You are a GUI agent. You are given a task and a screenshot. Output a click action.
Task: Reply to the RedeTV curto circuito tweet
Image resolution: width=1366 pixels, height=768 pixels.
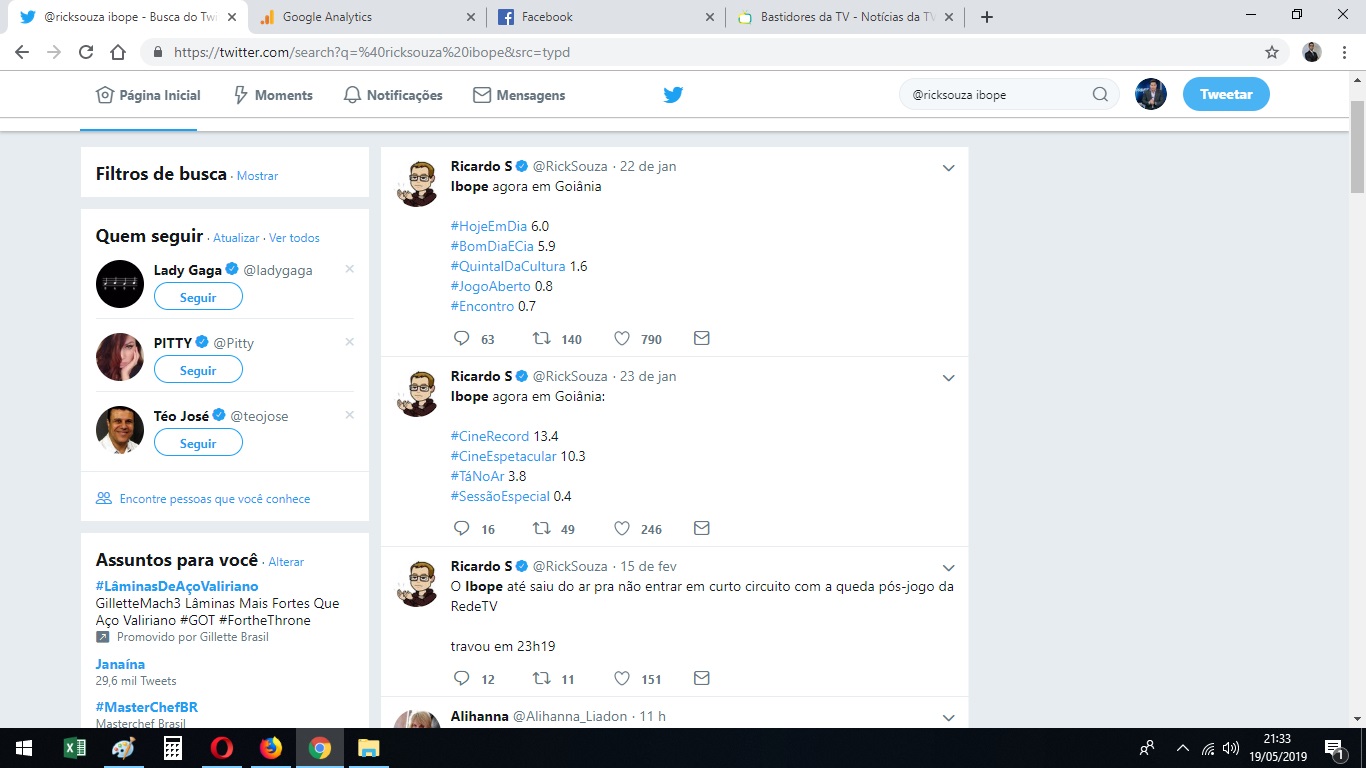tap(462, 679)
